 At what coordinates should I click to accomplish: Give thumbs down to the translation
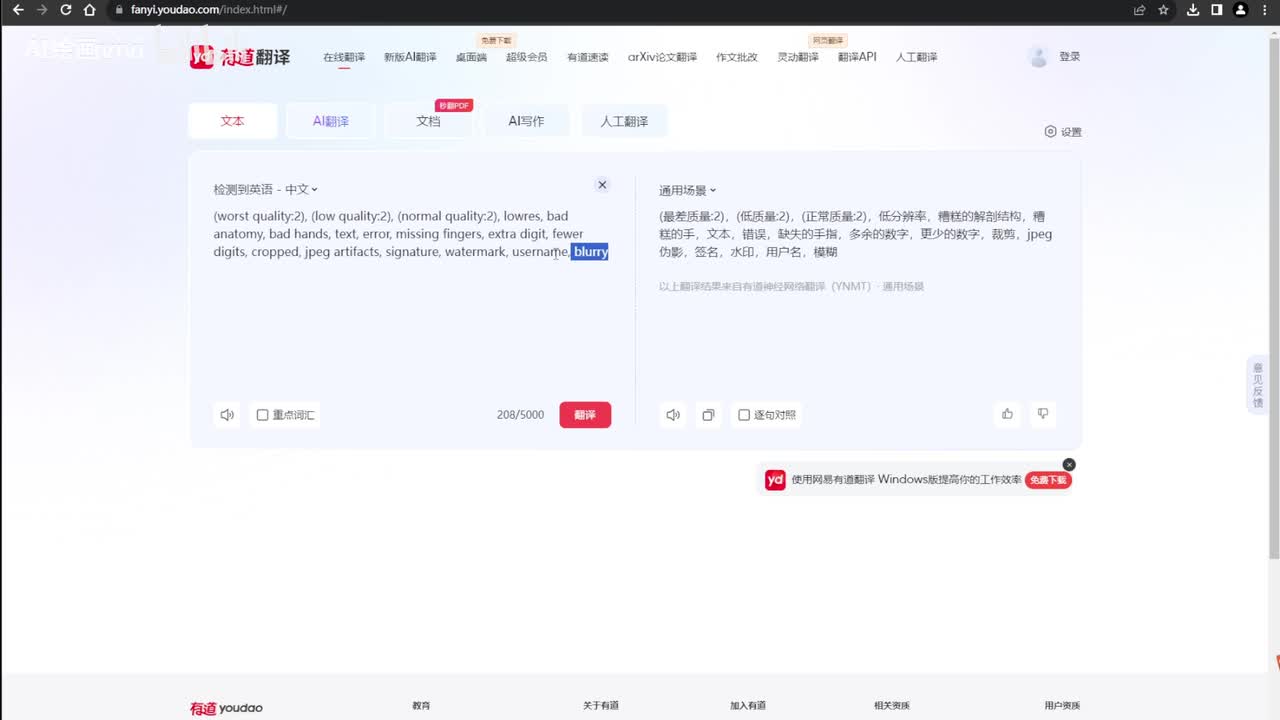click(x=1043, y=414)
